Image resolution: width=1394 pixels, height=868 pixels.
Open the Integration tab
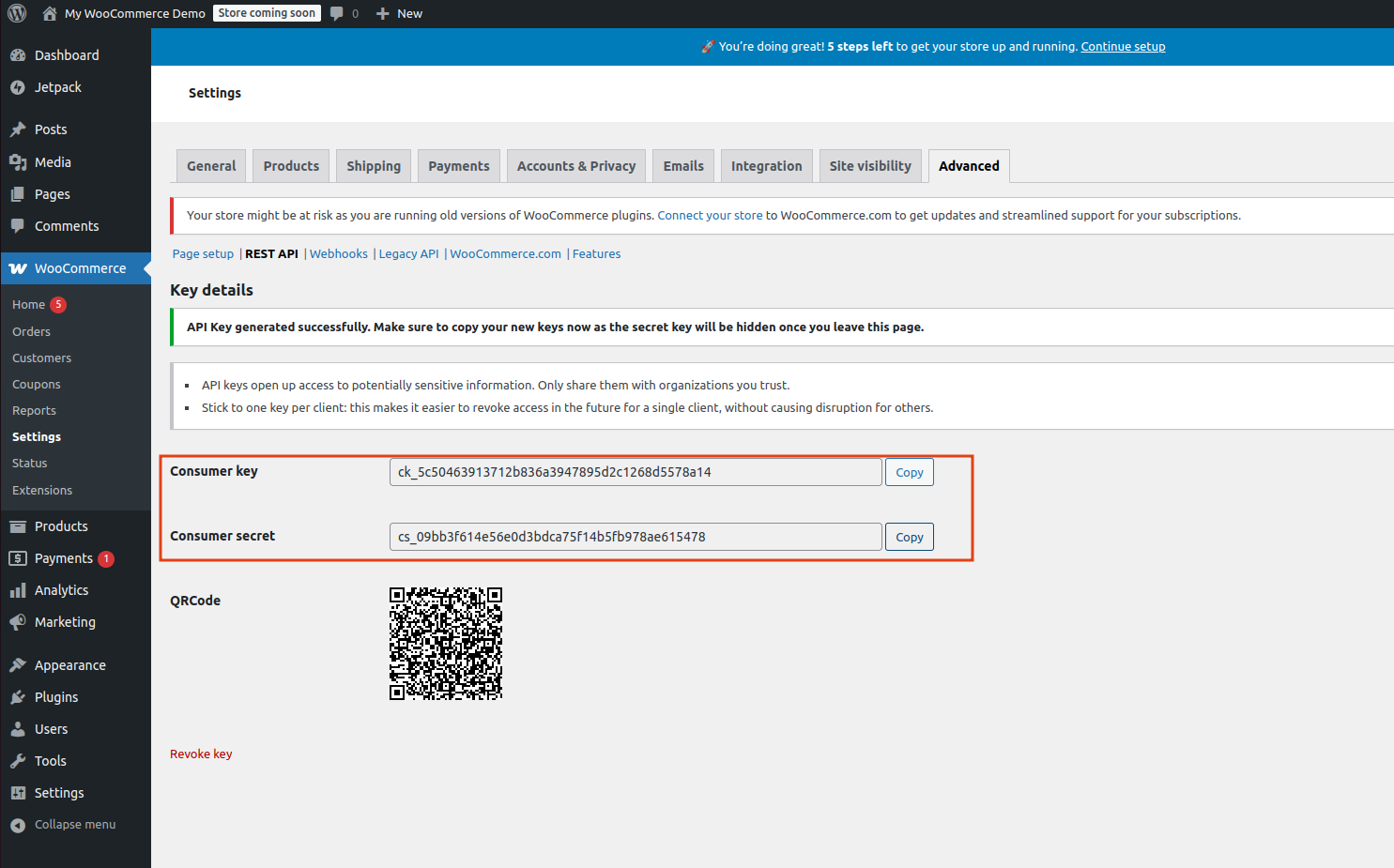[x=767, y=166]
